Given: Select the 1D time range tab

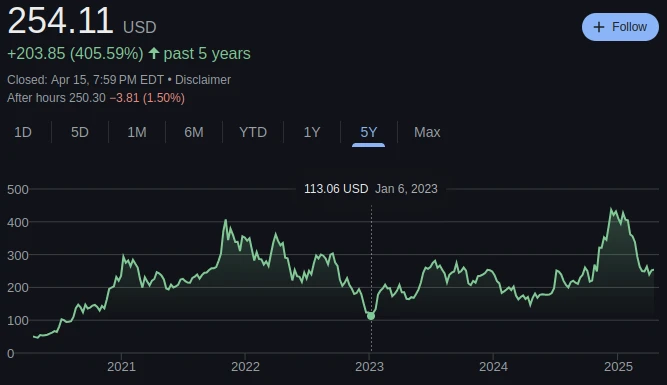Looking at the screenshot, I should point(23,132).
